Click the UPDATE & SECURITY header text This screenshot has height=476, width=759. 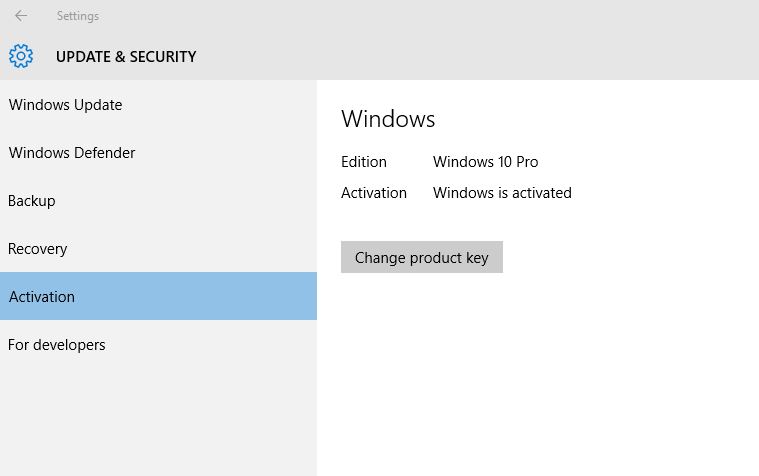(126, 57)
